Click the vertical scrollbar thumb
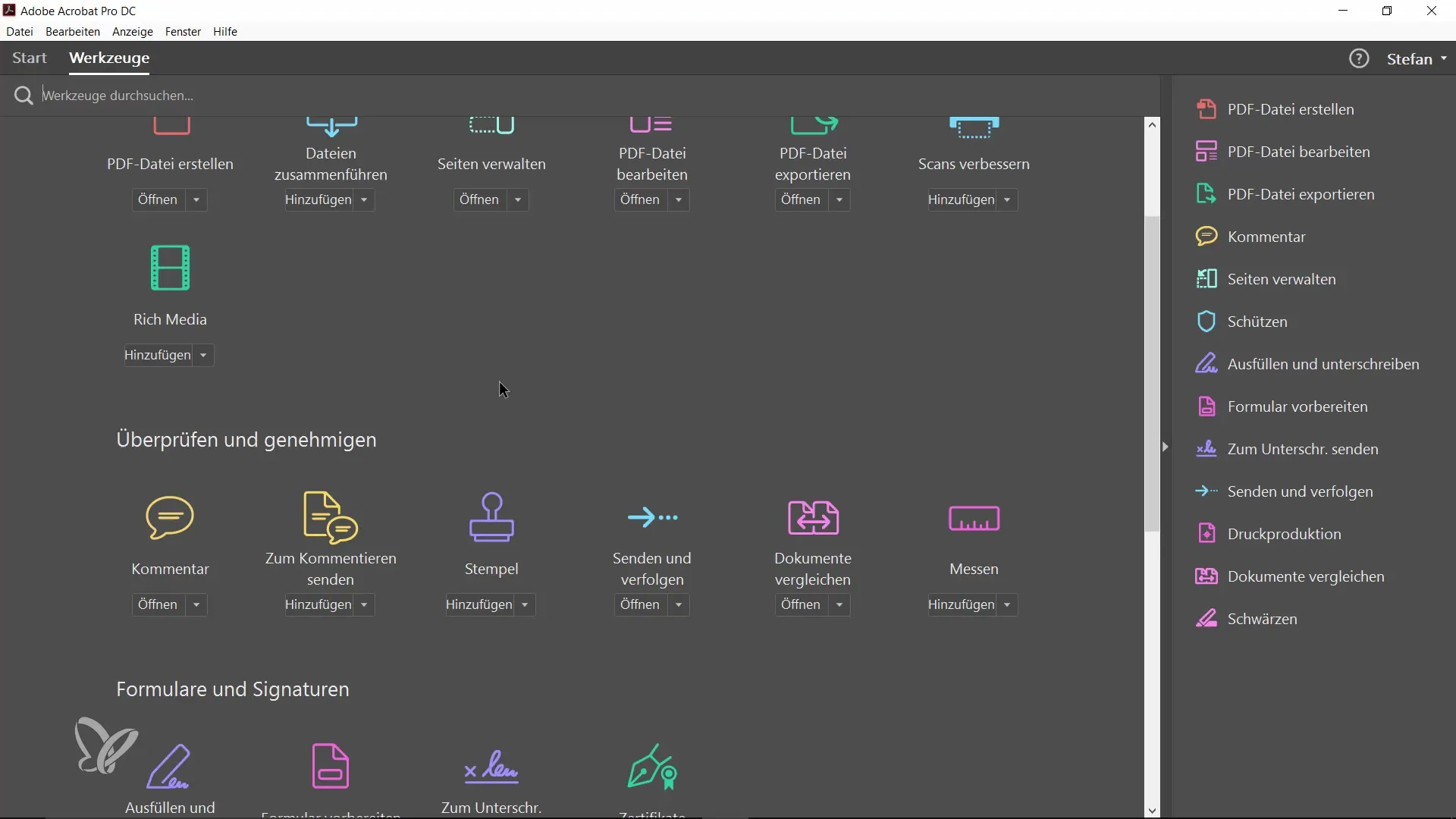This screenshot has height=819, width=1456. tap(1153, 375)
